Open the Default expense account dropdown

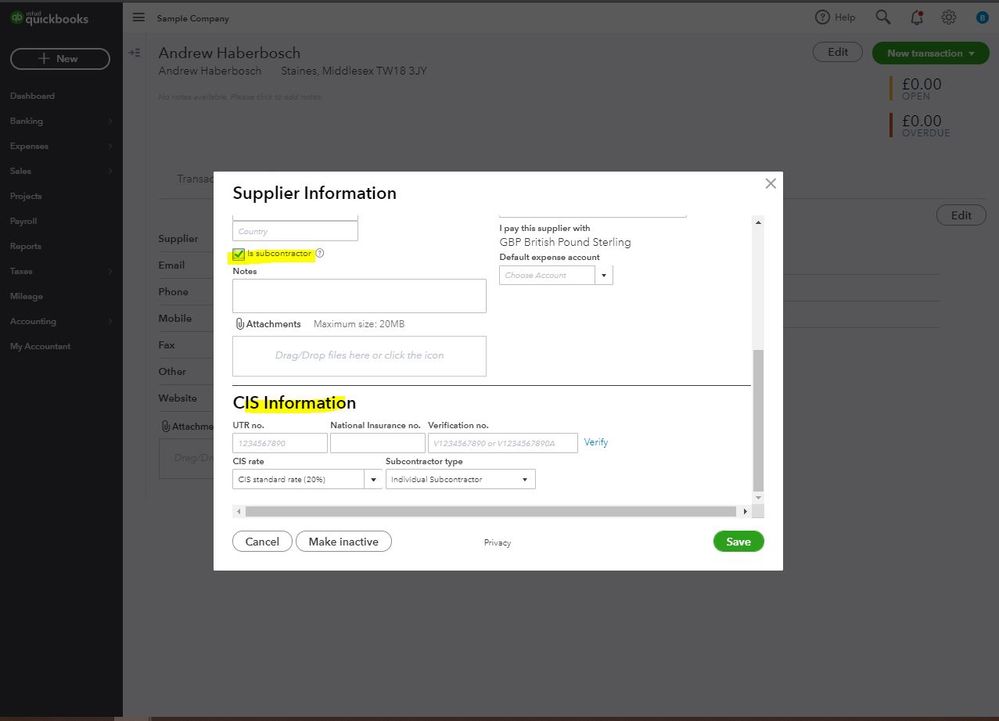pos(604,275)
